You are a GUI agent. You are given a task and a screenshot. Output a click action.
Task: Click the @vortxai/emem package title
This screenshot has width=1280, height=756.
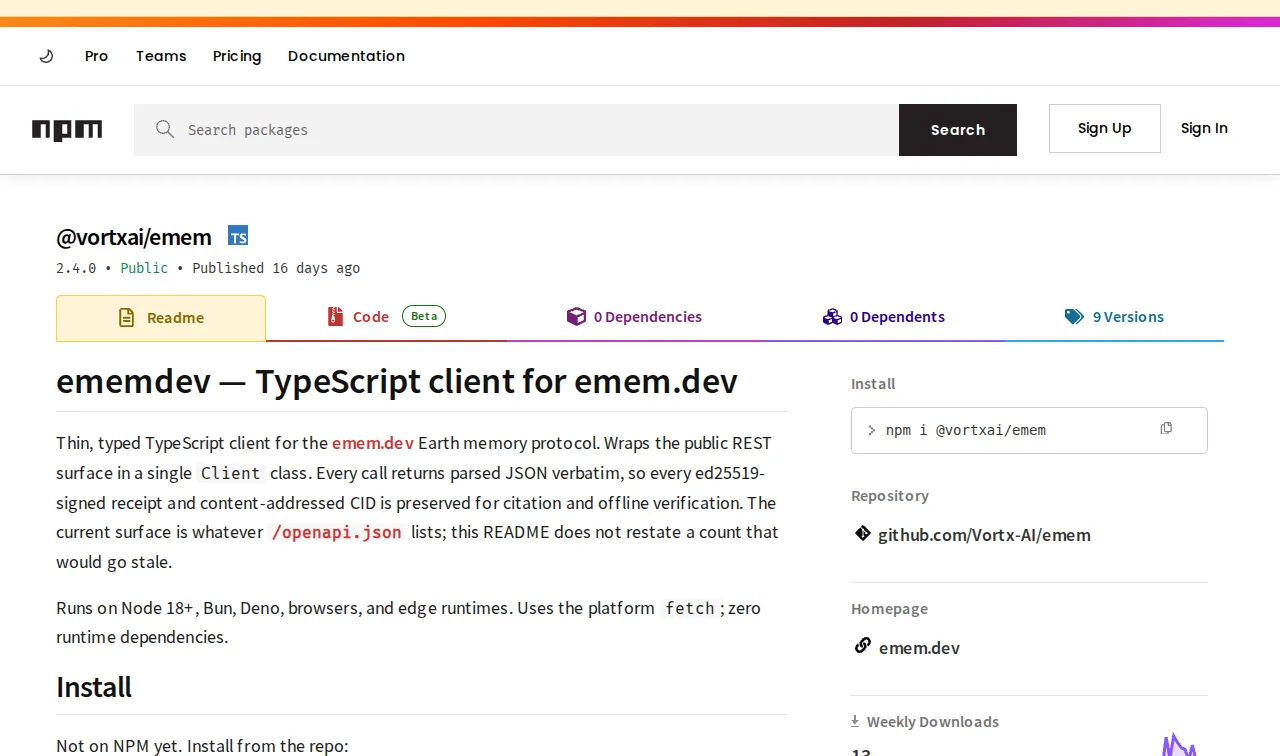tap(134, 237)
